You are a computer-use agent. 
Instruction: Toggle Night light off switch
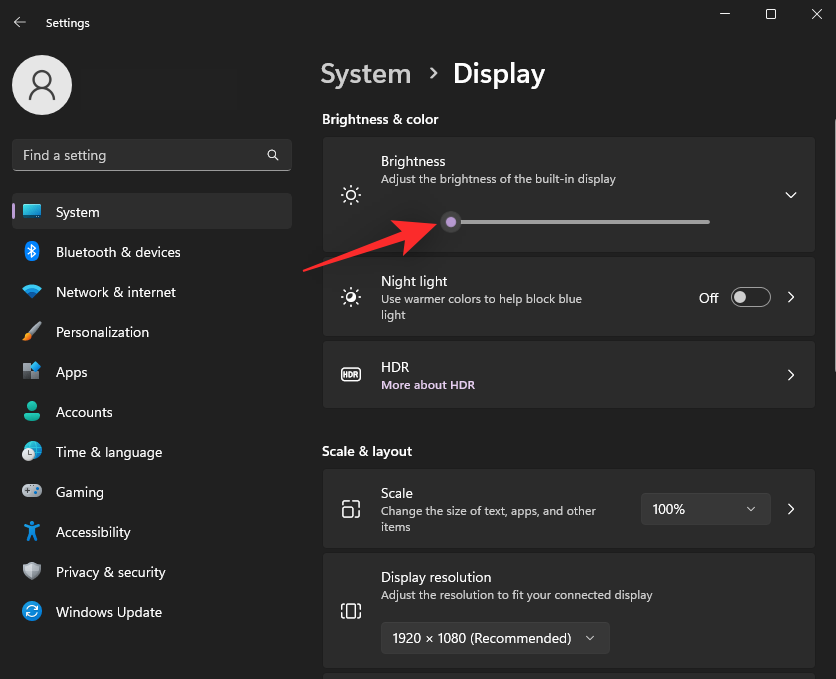[750, 297]
